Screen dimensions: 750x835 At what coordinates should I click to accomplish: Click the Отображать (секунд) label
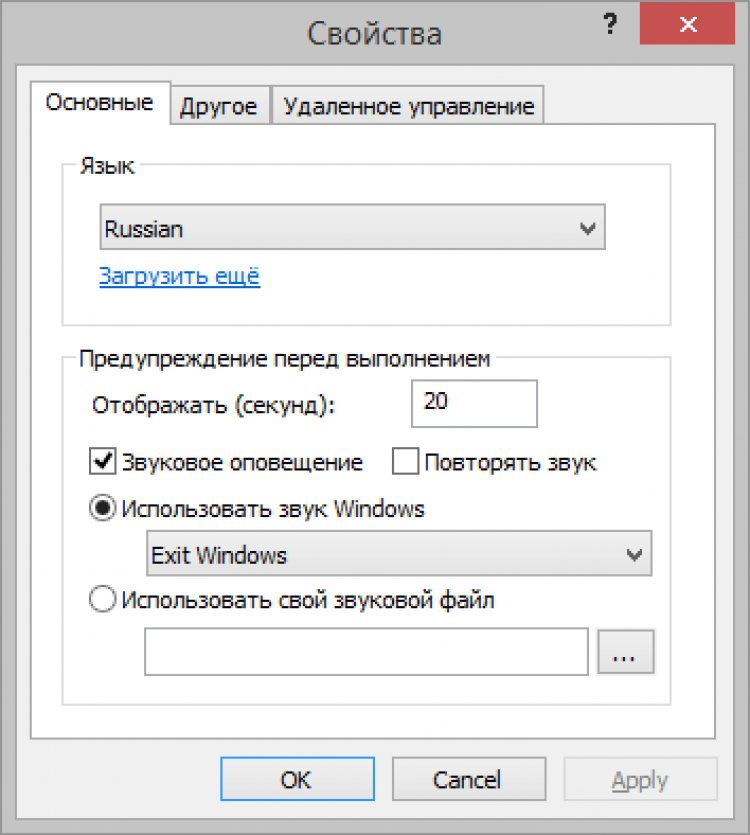point(214,405)
